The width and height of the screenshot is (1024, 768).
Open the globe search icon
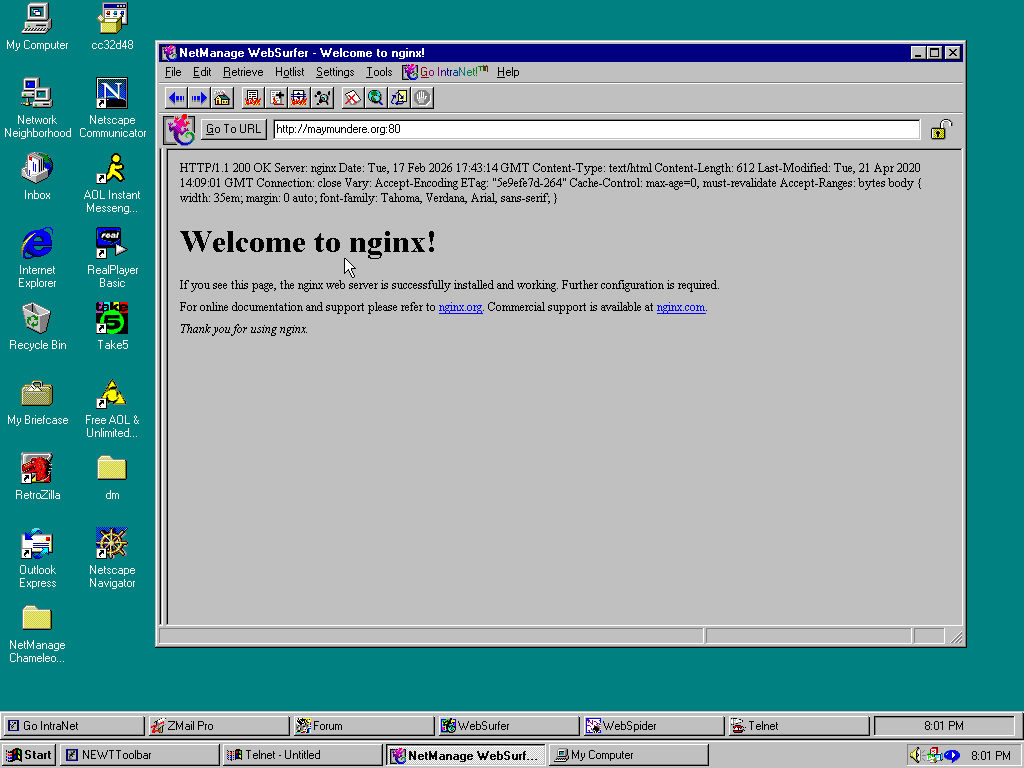[375, 97]
